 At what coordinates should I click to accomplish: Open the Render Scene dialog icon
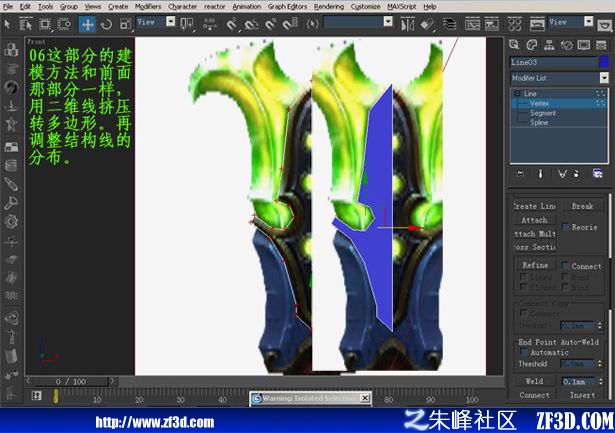pos(537,24)
